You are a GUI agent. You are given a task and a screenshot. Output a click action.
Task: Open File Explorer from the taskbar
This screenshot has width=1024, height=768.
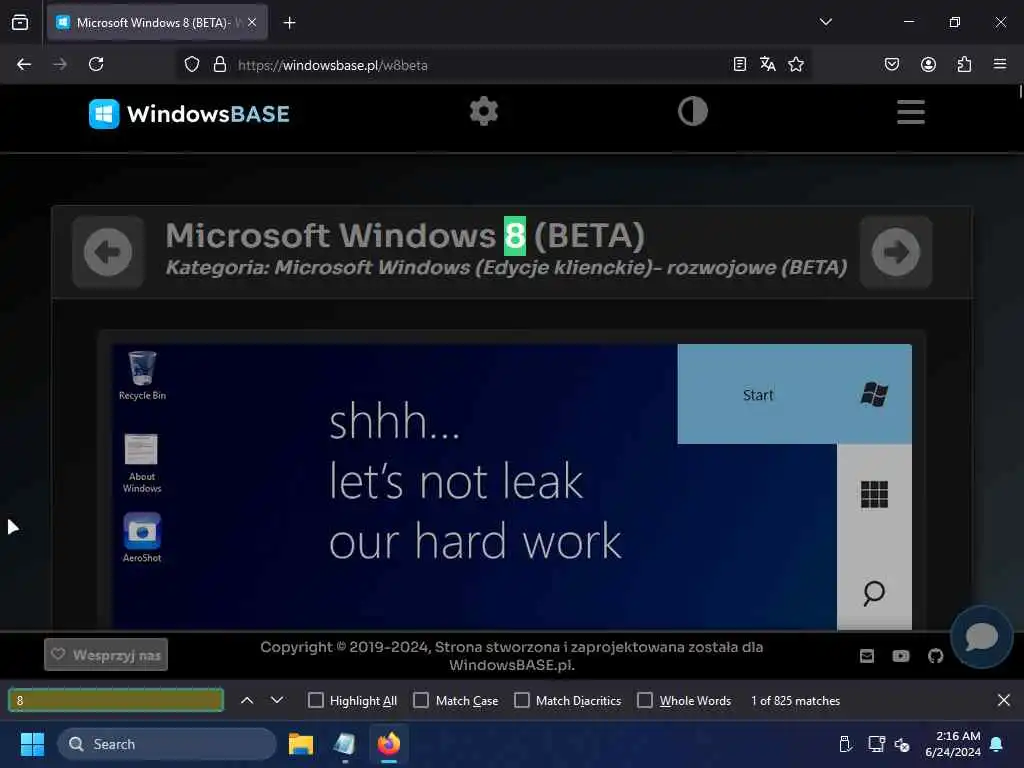[301, 744]
